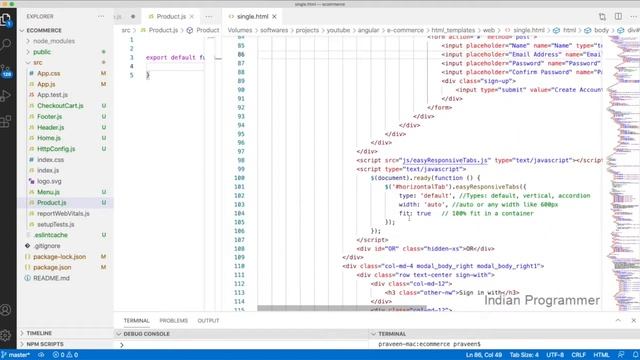Change CRLF end of line sequence
Screen dimensions: 640x360
coord(578,355)
